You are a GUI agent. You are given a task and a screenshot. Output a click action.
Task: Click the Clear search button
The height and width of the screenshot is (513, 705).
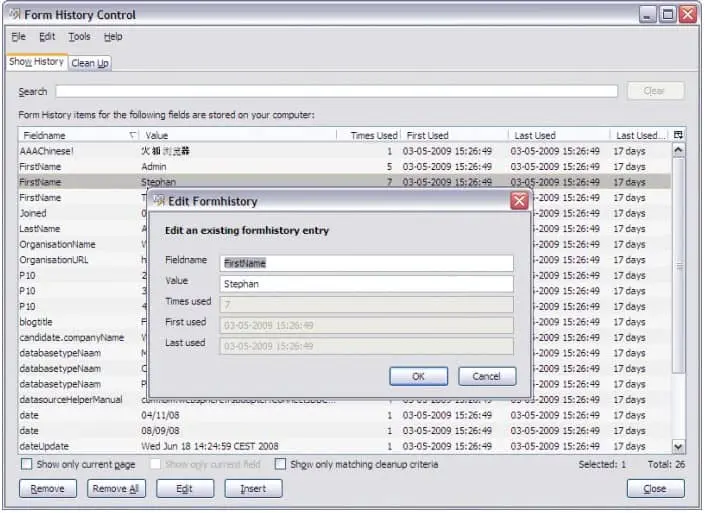click(656, 91)
